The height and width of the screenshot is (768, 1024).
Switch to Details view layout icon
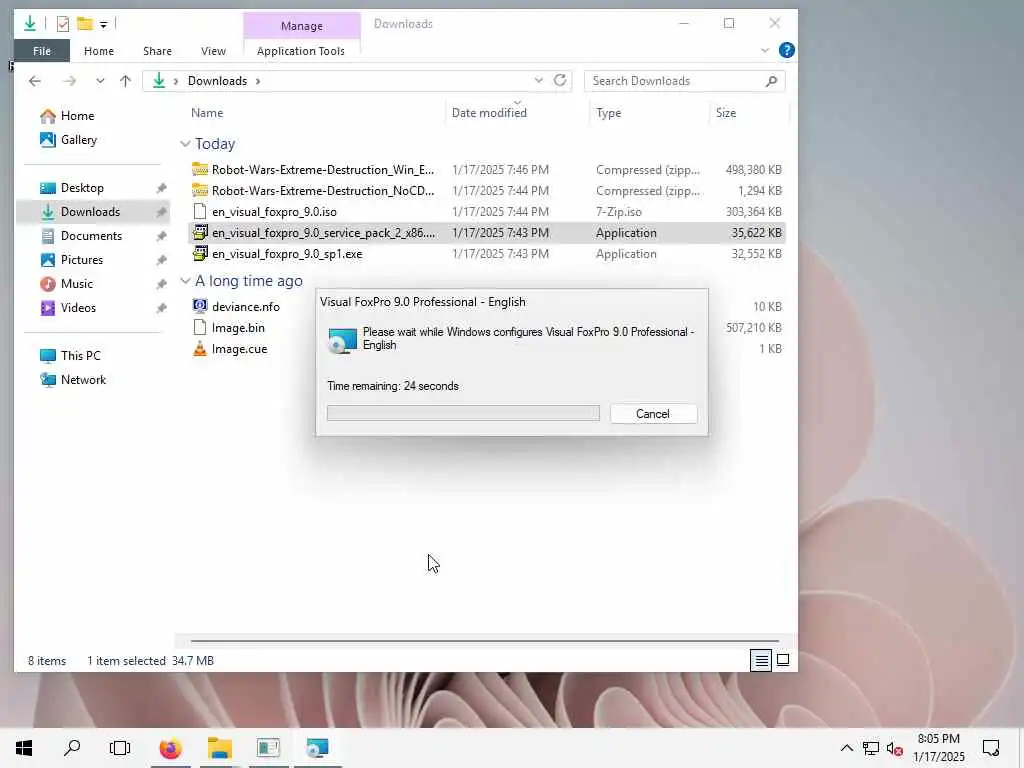click(761, 661)
